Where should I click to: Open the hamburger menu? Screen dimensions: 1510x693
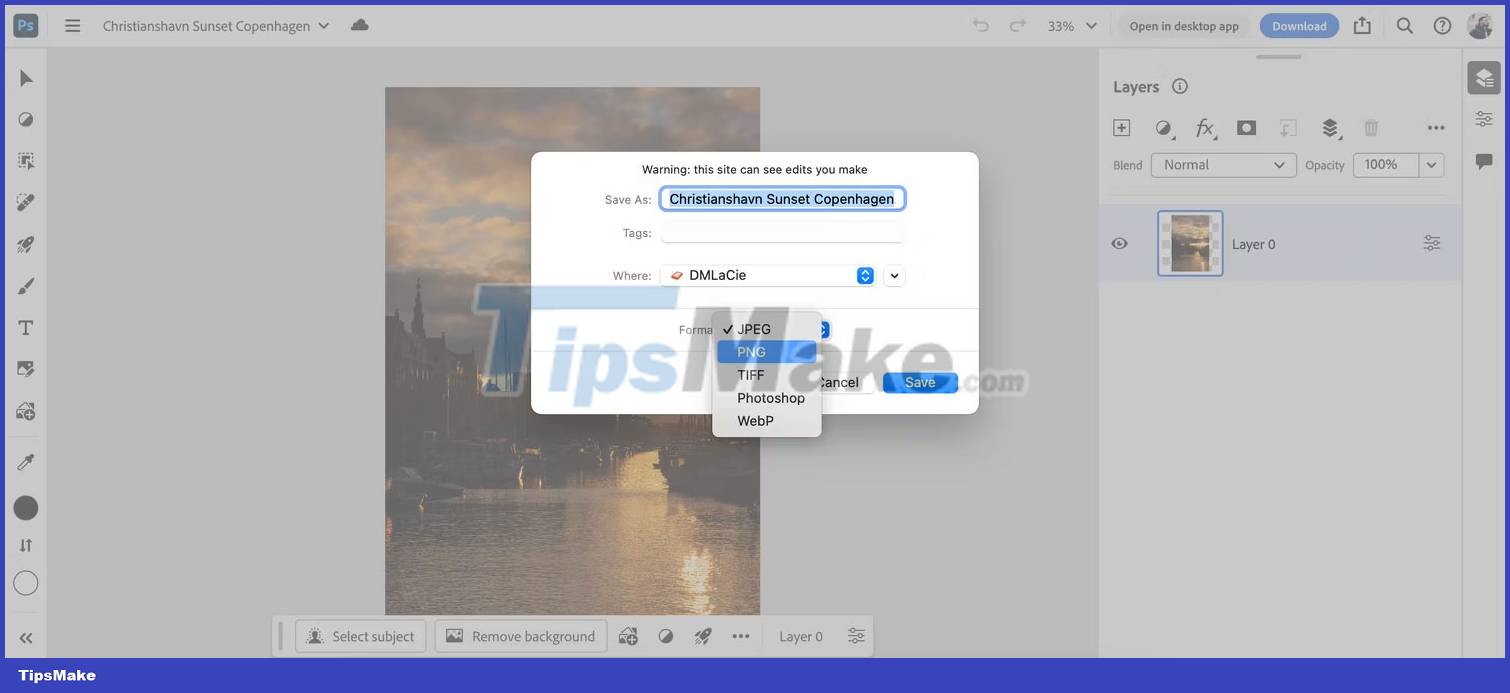coord(72,26)
